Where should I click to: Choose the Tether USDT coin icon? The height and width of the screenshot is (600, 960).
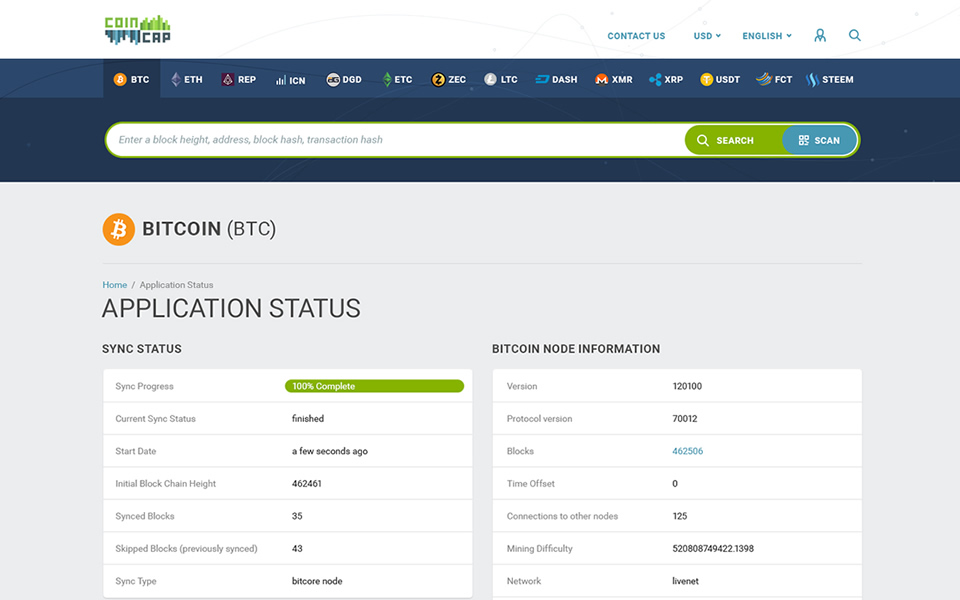pyautogui.click(x=706, y=79)
